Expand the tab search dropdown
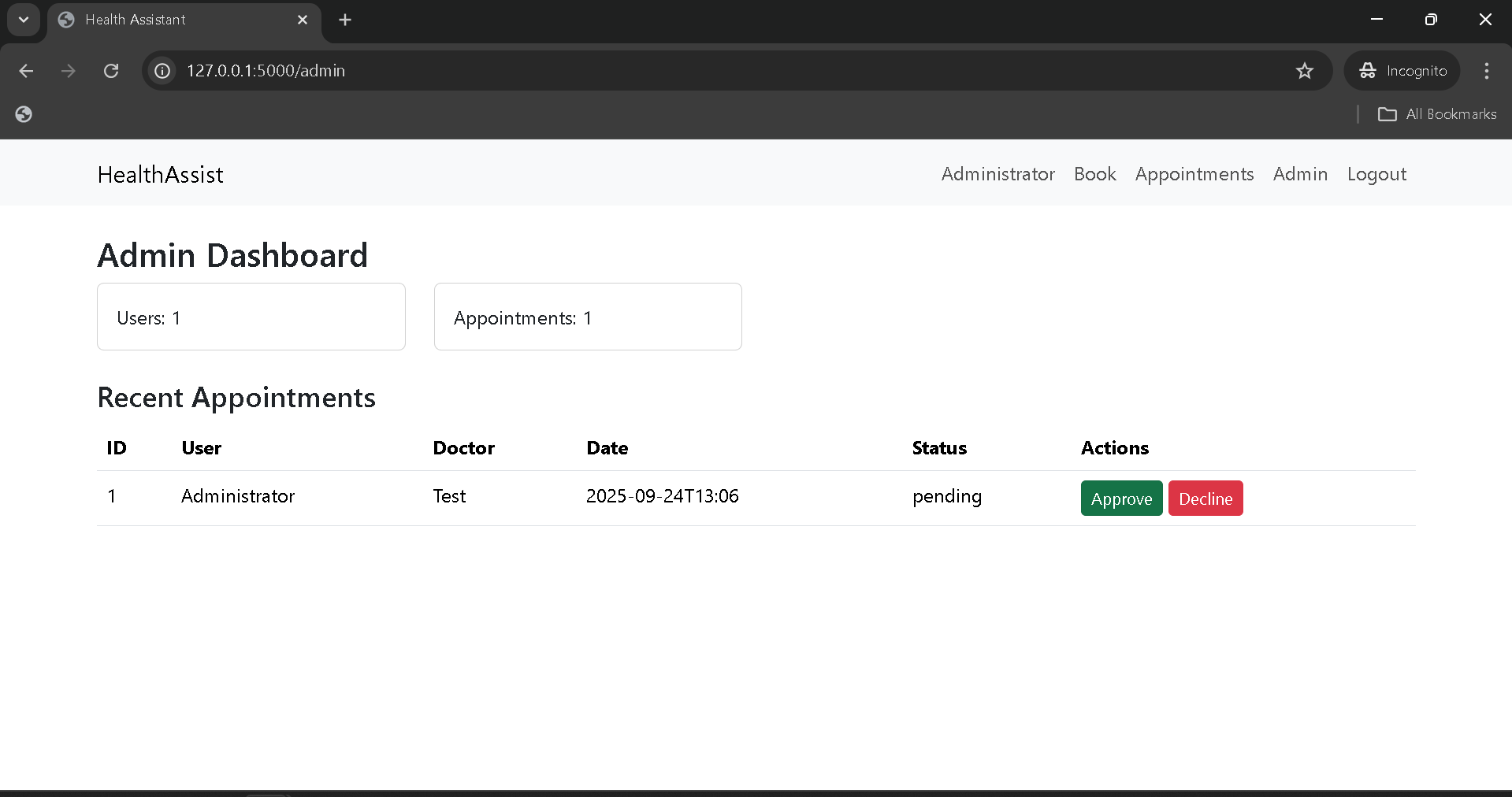 click(x=24, y=20)
